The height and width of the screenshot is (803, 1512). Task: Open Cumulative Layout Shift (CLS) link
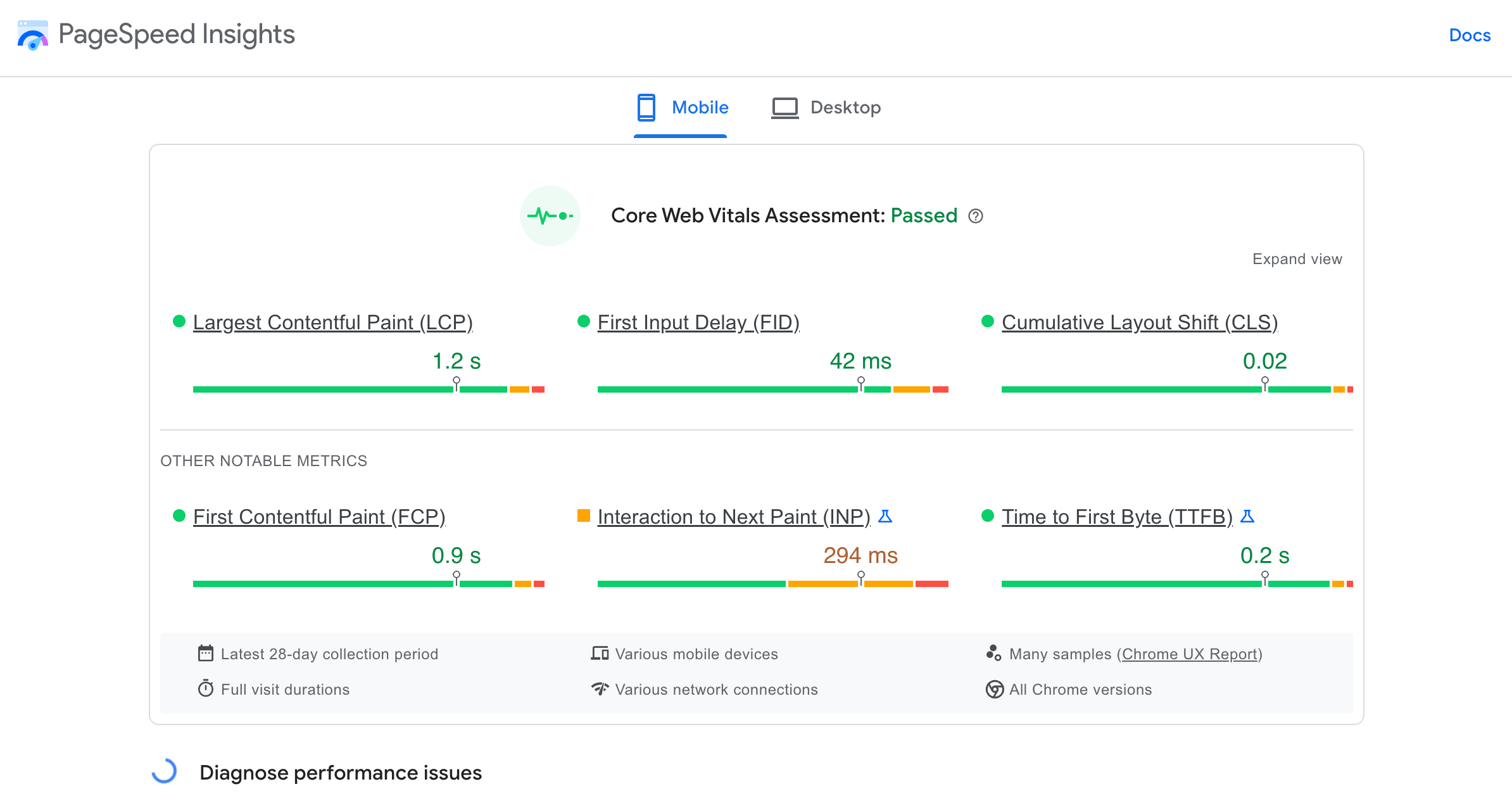click(1139, 322)
